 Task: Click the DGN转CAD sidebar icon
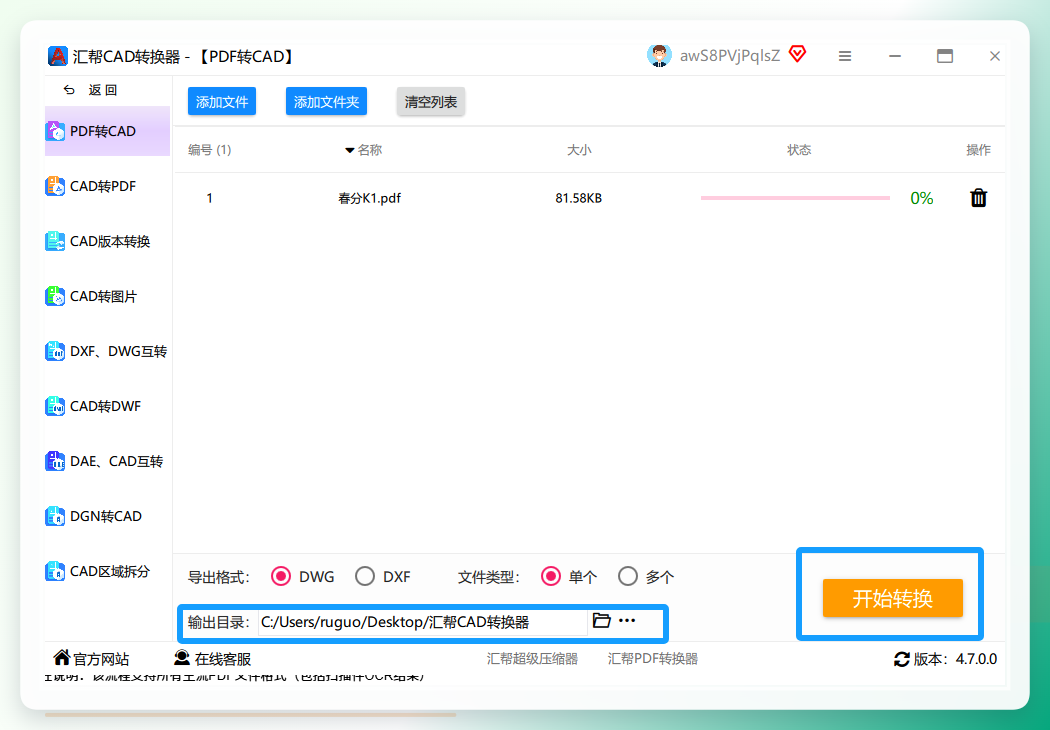[55, 516]
